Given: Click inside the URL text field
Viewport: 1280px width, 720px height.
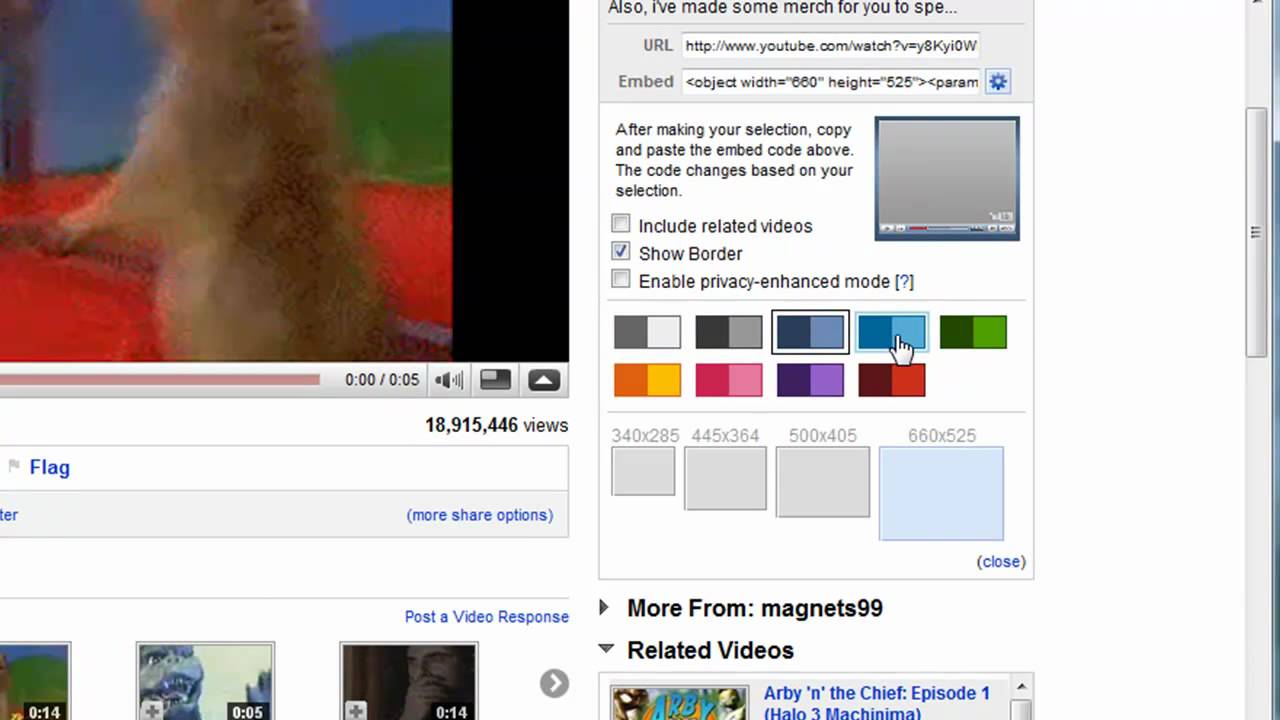Looking at the screenshot, I should click(x=831, y=45).
